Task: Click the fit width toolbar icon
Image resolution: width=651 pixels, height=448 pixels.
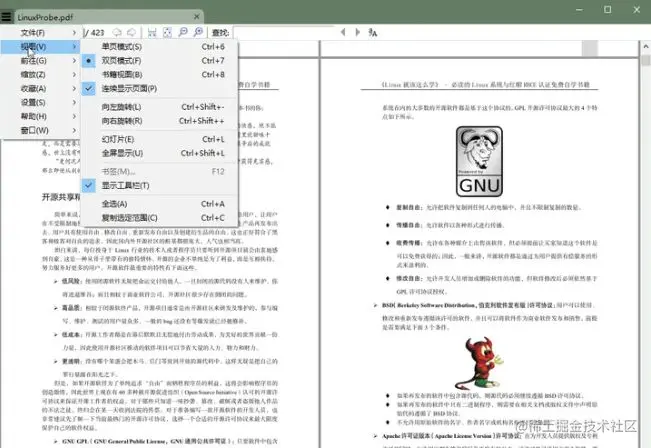Action: pyautogui.click(x=152, y=32)
